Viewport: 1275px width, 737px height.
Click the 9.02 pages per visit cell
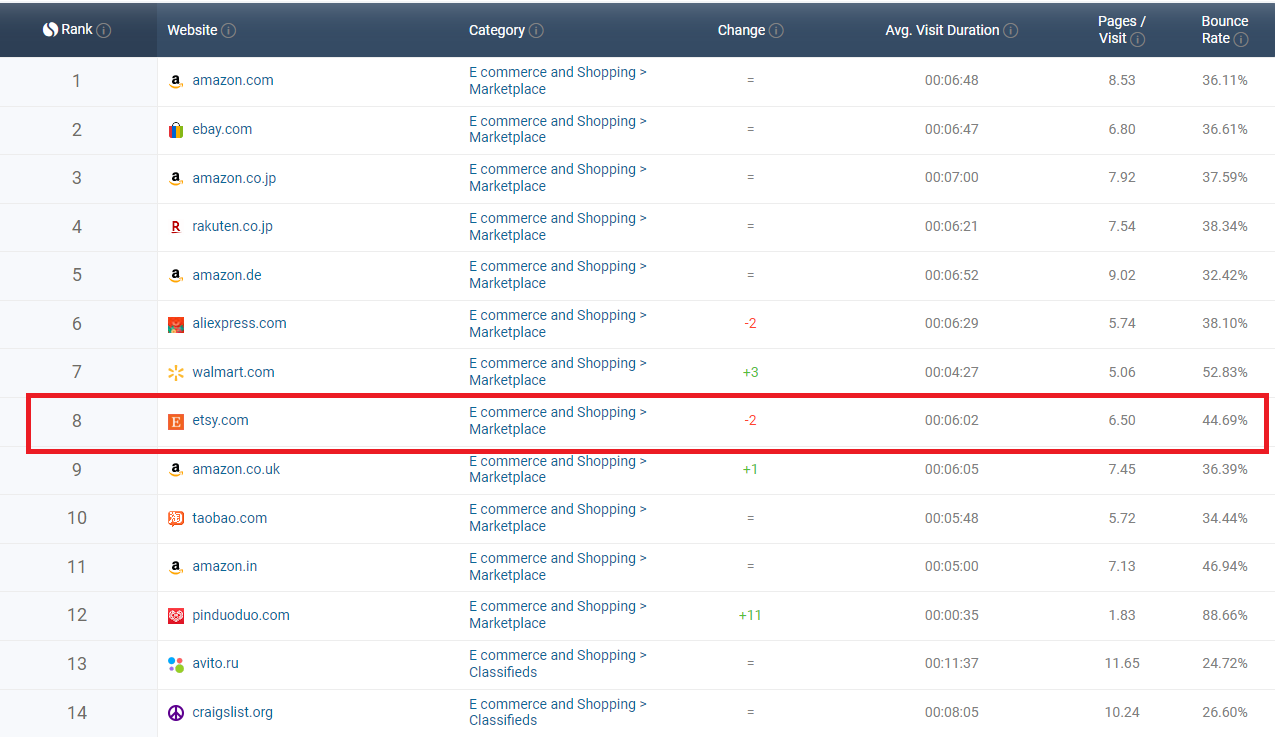click(1122, 275)
